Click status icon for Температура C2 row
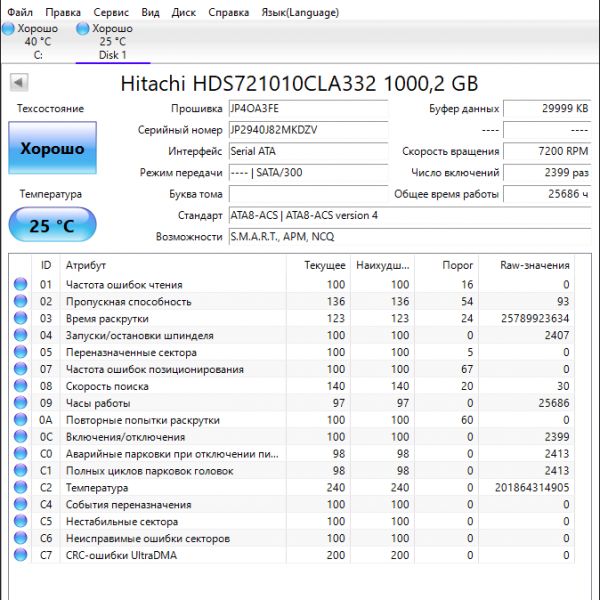This screenshot has width=600, height=600. pyautogui.click(x=20, y=487)
